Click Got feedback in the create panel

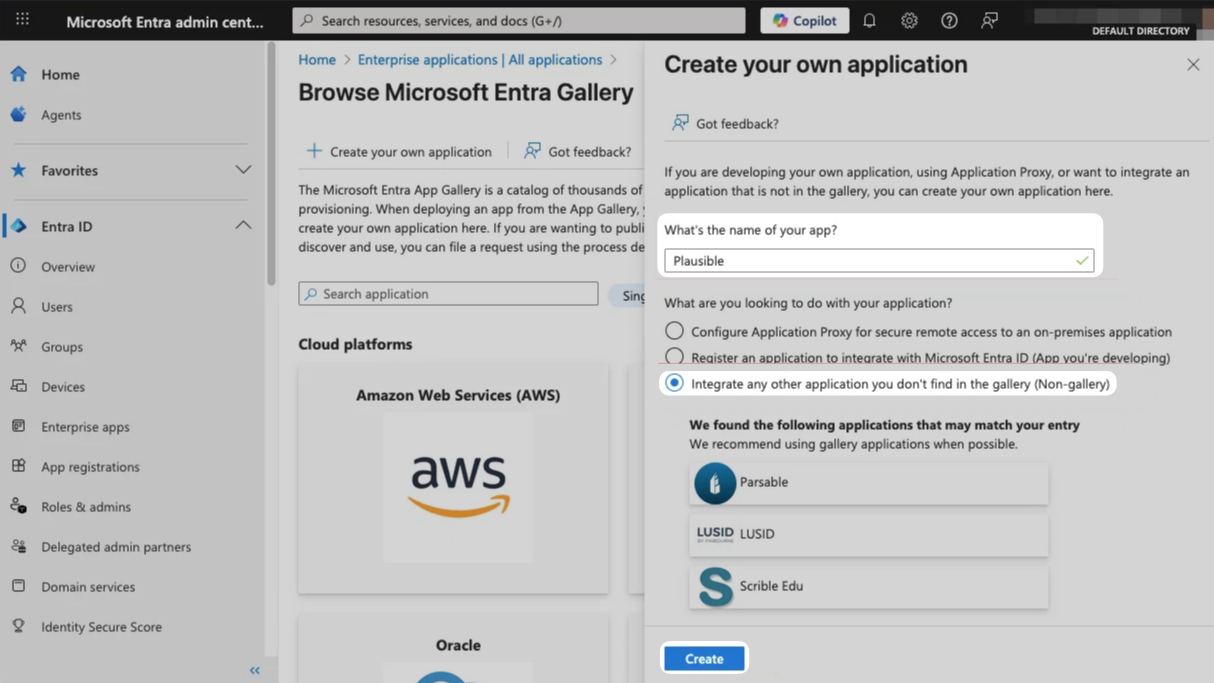click(x=725, y=123)
